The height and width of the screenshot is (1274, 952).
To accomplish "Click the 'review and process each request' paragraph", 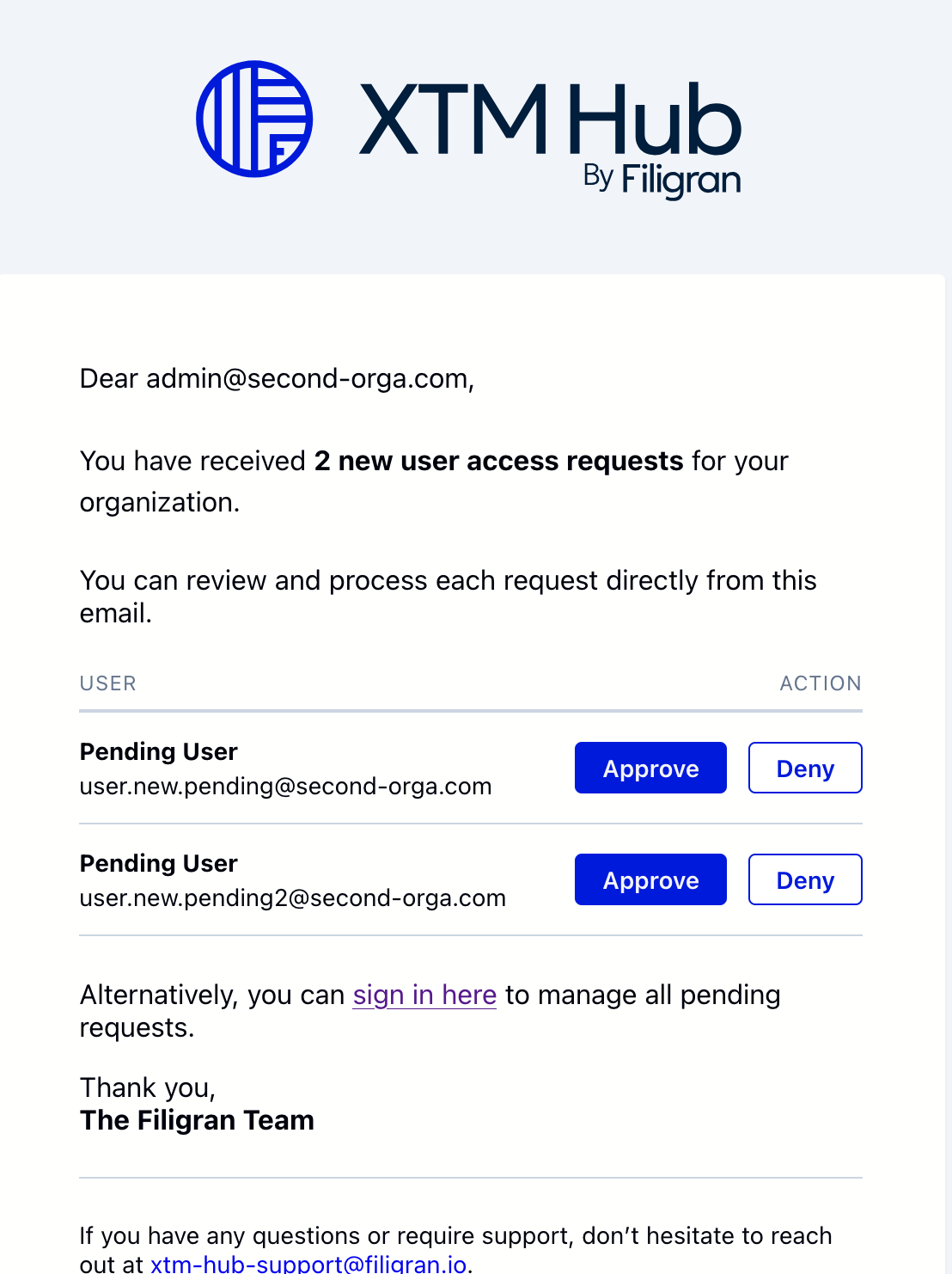I will coord(449,597).
